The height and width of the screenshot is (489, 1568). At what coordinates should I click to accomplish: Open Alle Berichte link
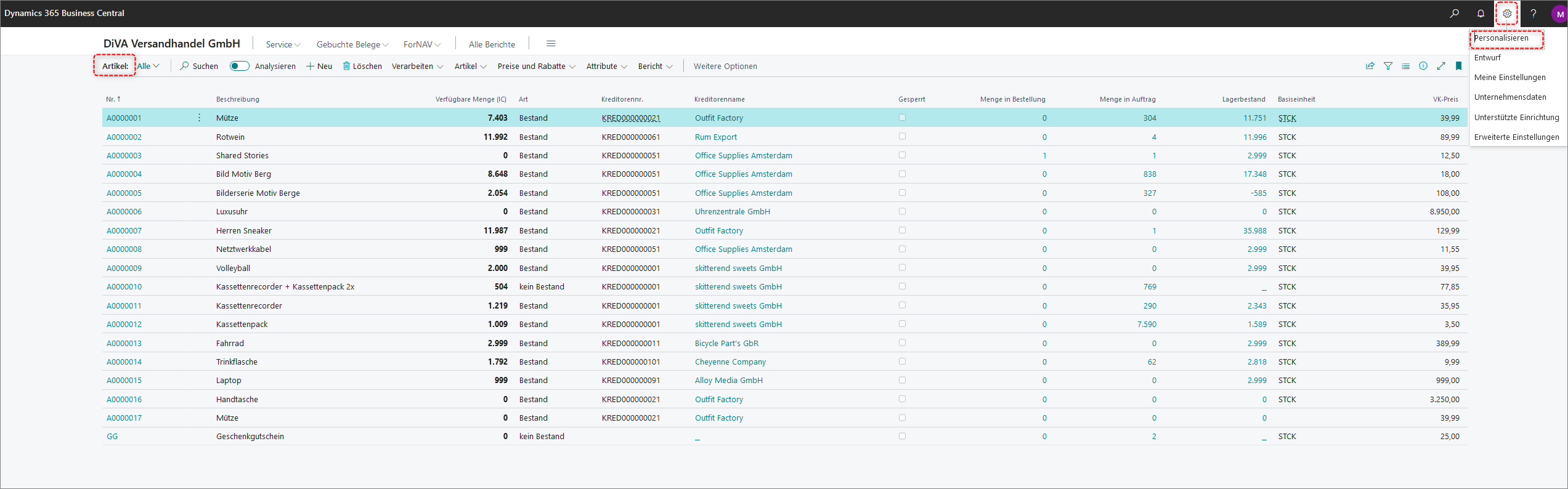[x=492, y=44]
